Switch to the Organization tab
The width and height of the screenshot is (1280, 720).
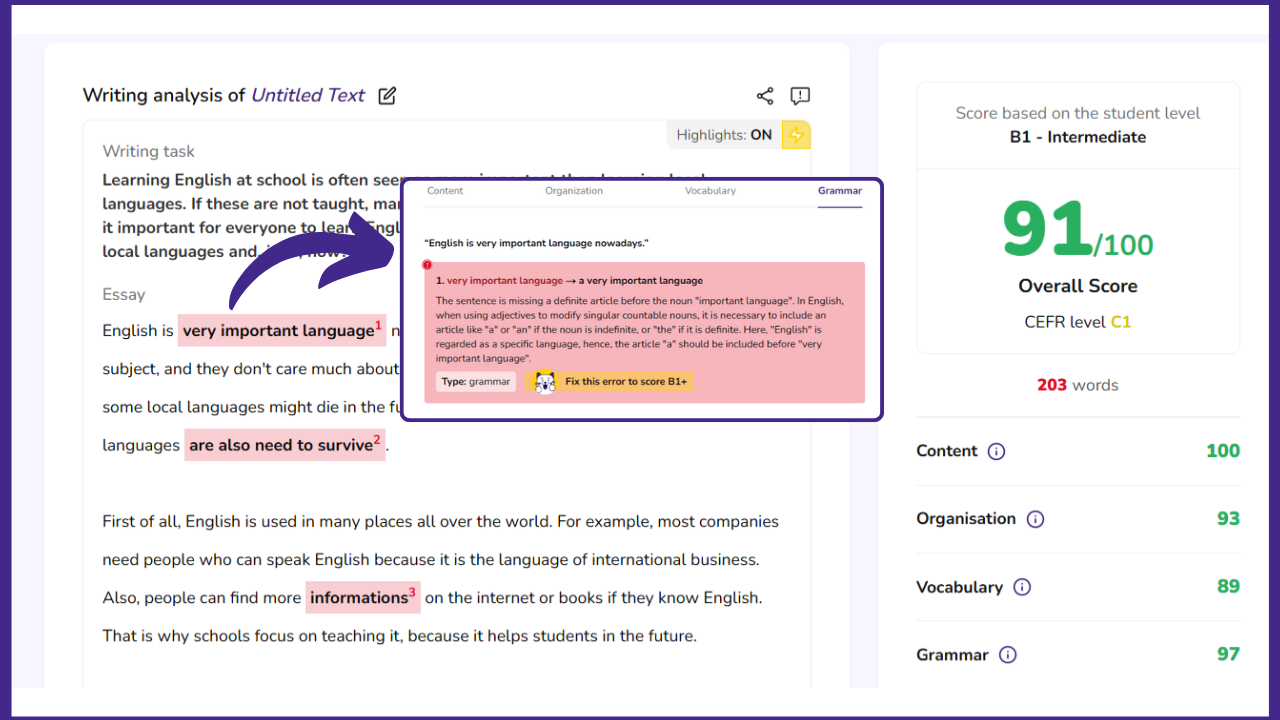[x=574, y=191]
